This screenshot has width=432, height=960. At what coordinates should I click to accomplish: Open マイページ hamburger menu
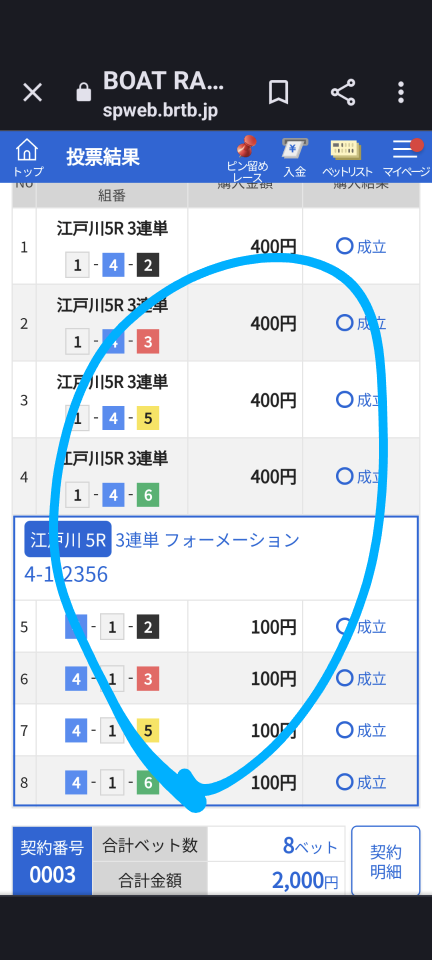(406, 157)
